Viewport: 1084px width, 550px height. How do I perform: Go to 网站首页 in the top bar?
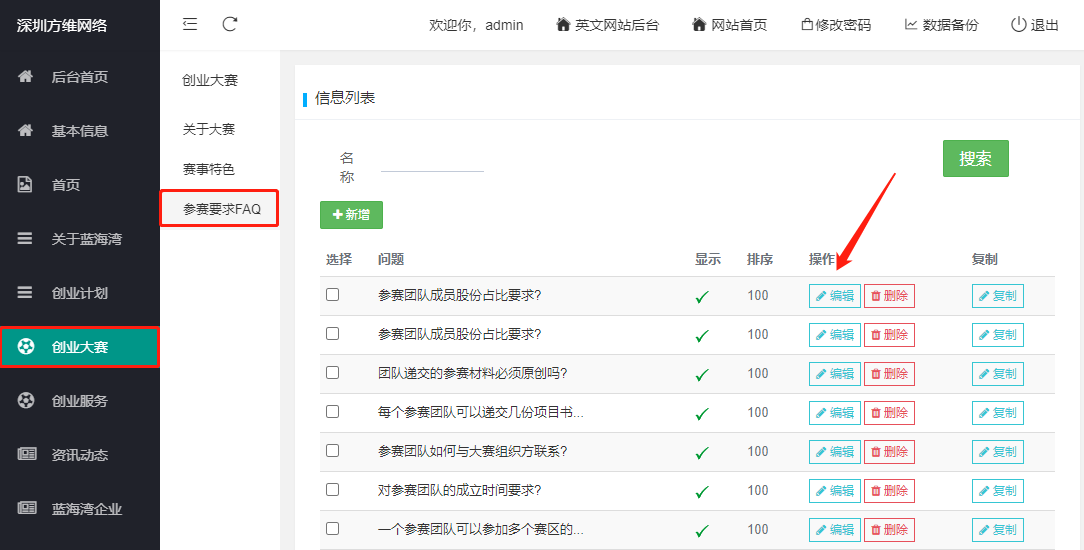coord(730,25)
